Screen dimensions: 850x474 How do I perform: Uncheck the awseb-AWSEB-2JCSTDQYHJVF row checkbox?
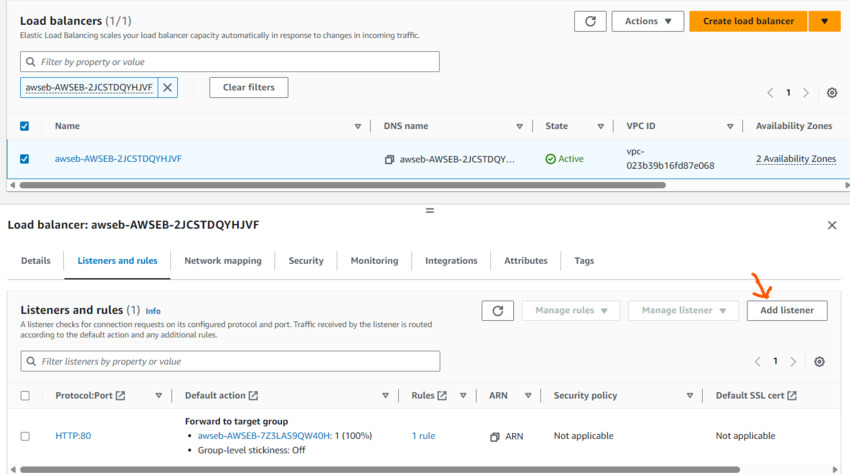coord(24,159)
